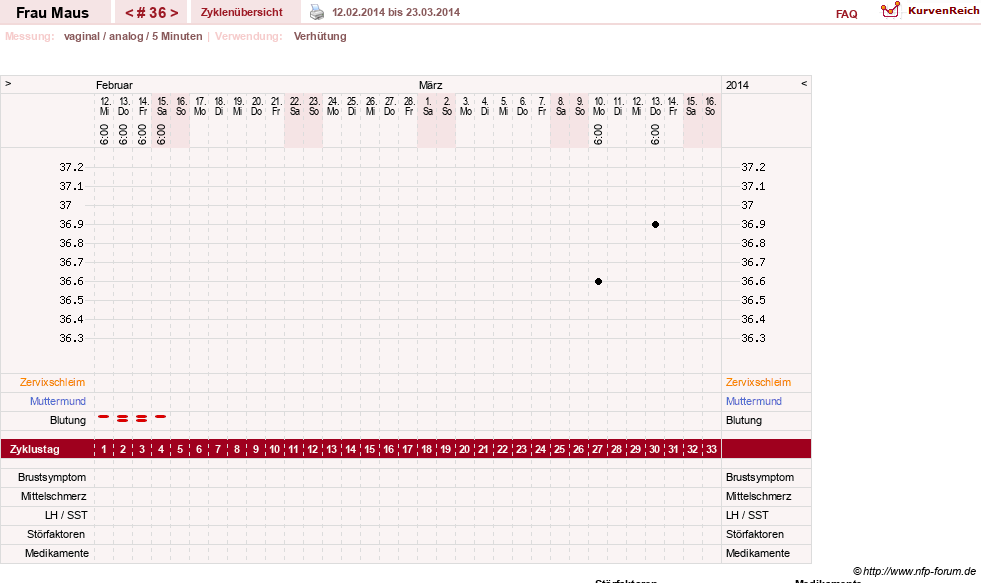This screenshot has height=583, width=981.
Task: Click the date header 10. Mo
Action: tap(599, 106)
